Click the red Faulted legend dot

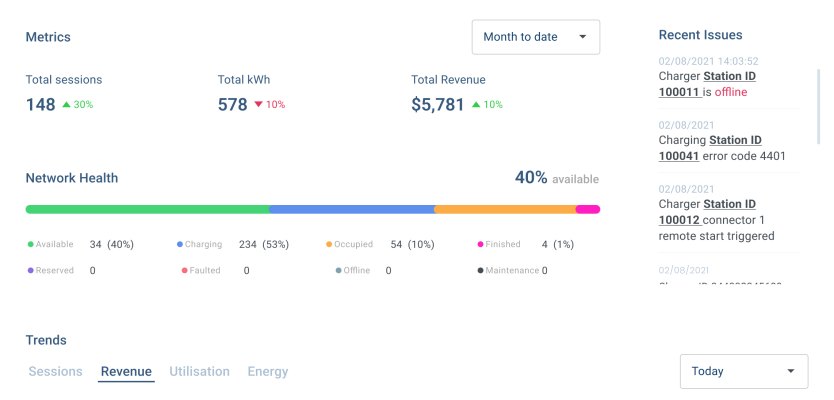click(184, 270)
